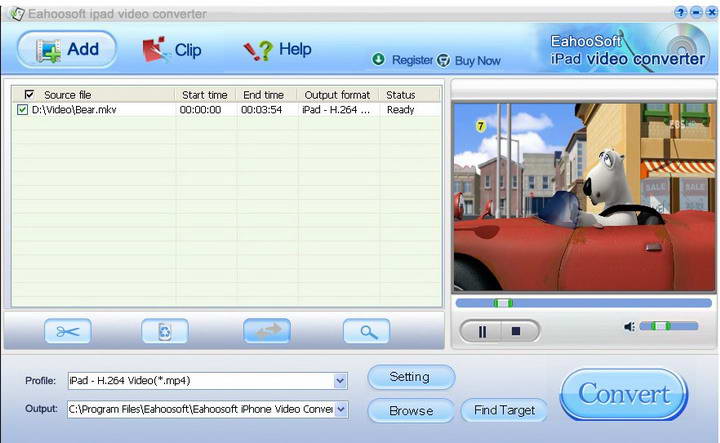
Task: Click the Start time column header
Action: point(205,95)
